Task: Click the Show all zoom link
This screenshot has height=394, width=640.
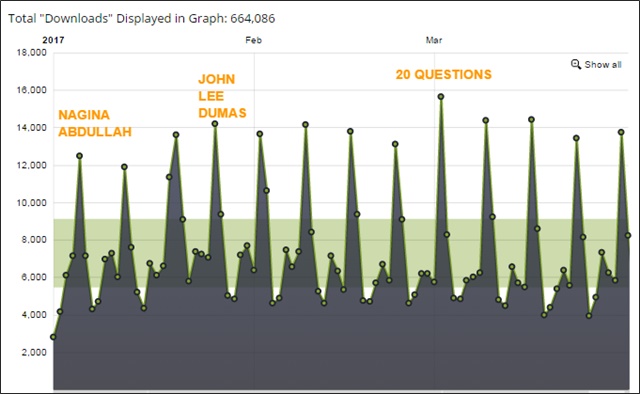Action: click(x=596, y=65)
